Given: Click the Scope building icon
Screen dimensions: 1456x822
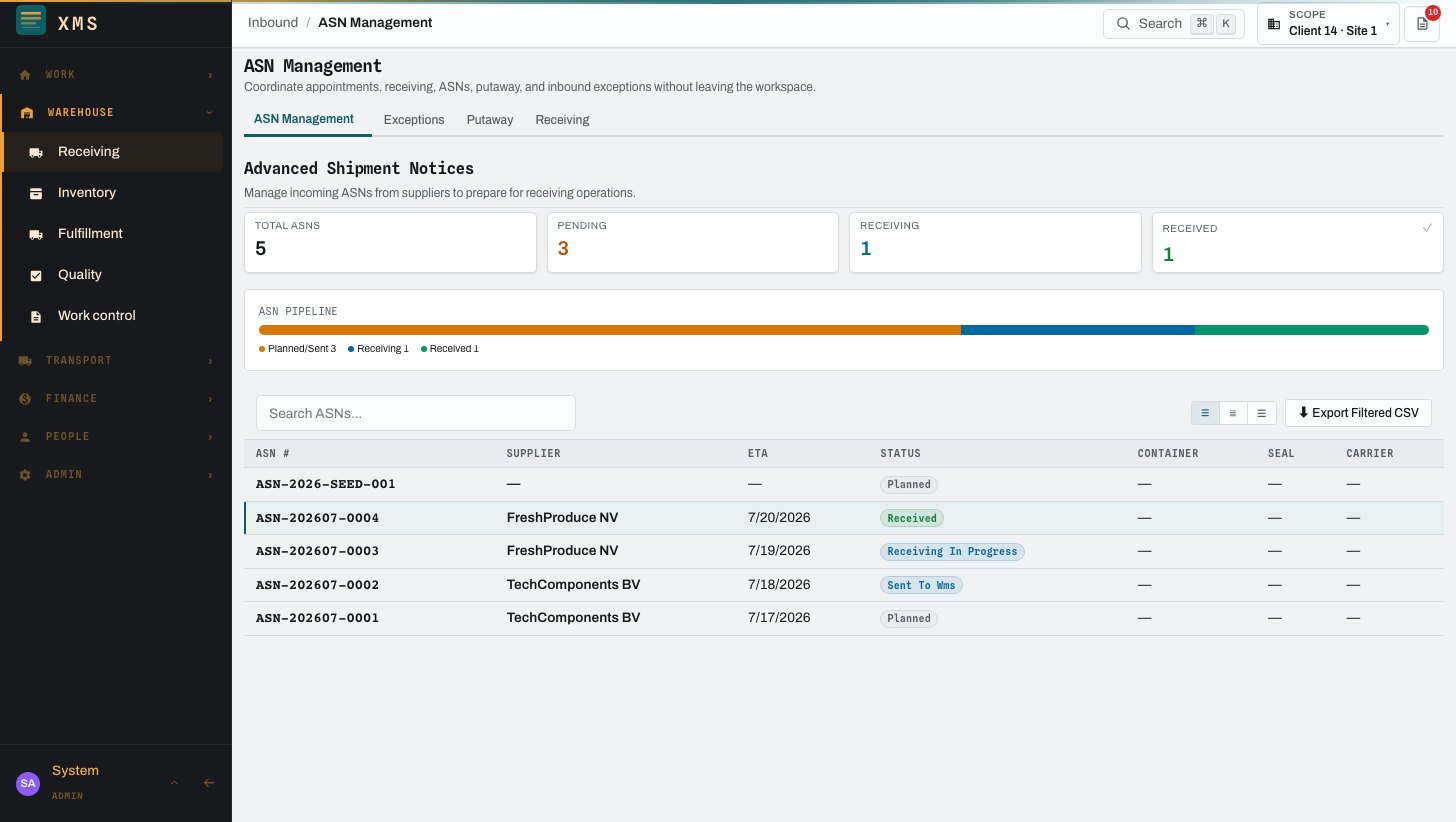Looking at the screenshot, I should 1274,23.
